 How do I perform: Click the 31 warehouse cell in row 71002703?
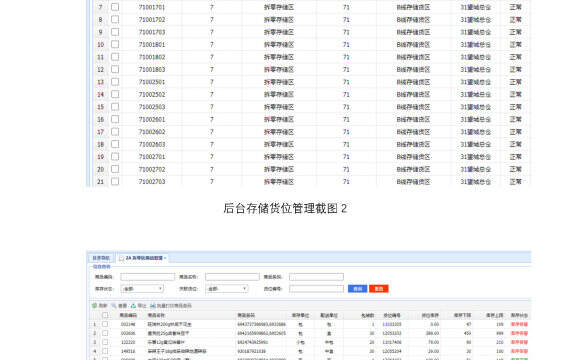pyautogui.click(x=475, y=181)
